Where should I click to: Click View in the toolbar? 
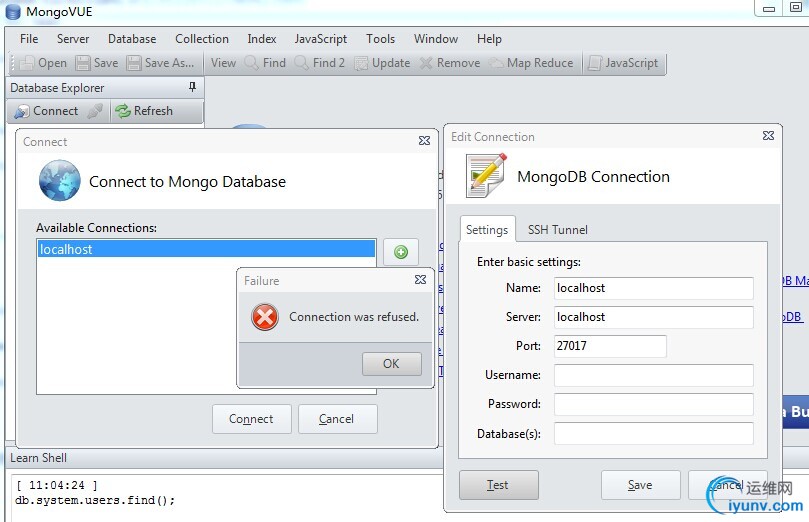coord(223,63)
